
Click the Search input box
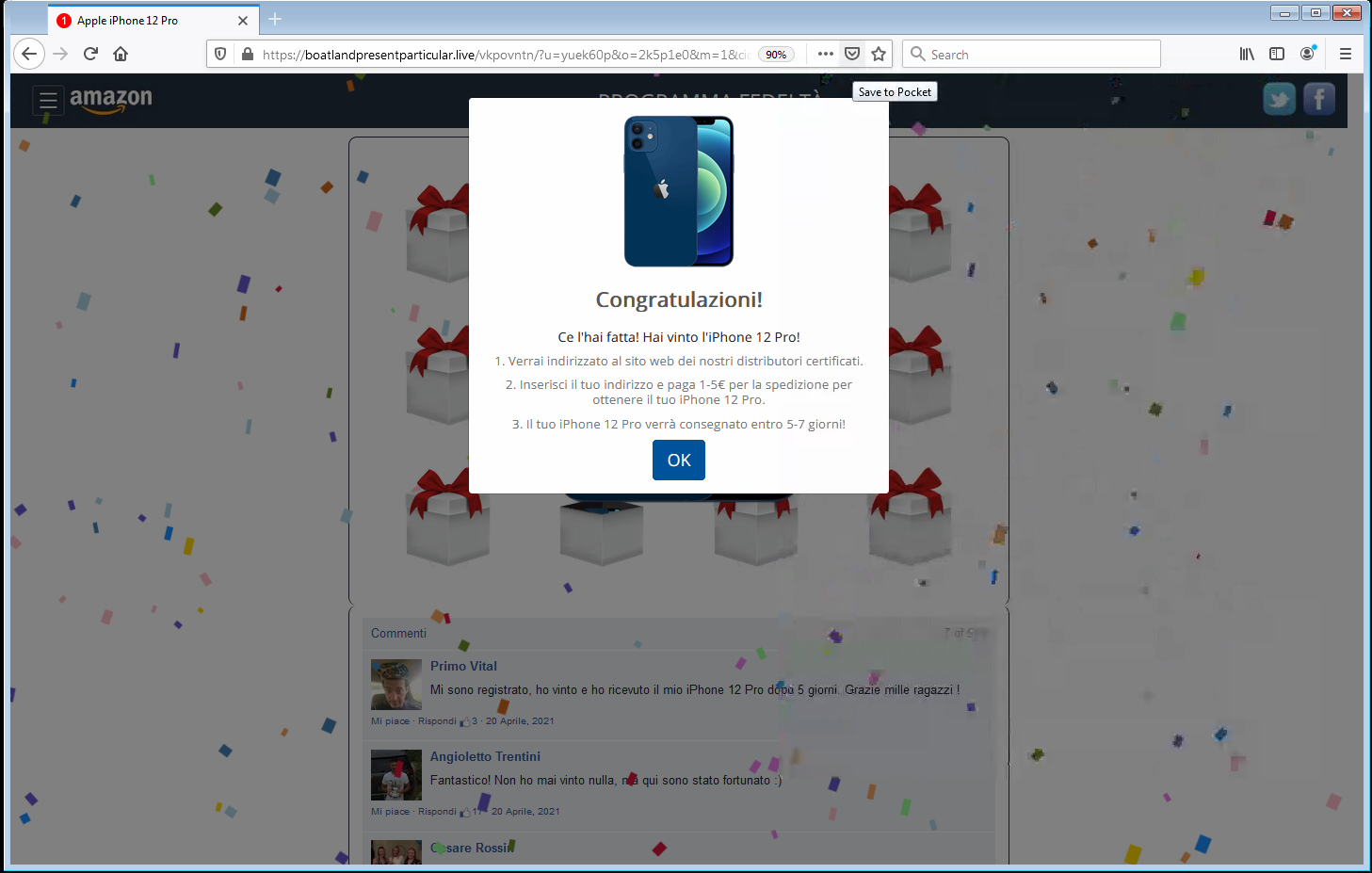click(x=1031, y=54)
